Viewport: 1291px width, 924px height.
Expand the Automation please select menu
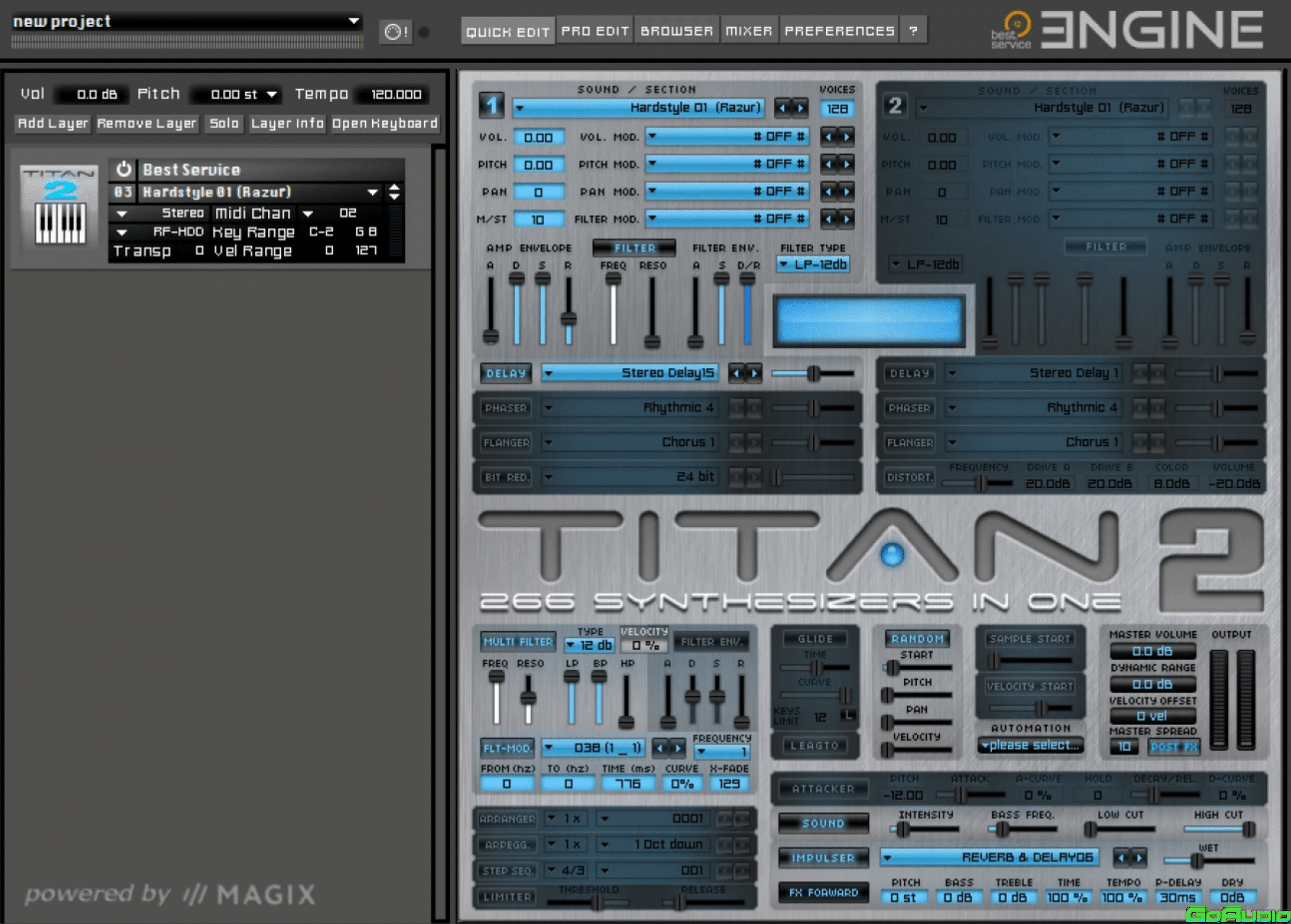pyautogui.click(x=1031, y=745)
